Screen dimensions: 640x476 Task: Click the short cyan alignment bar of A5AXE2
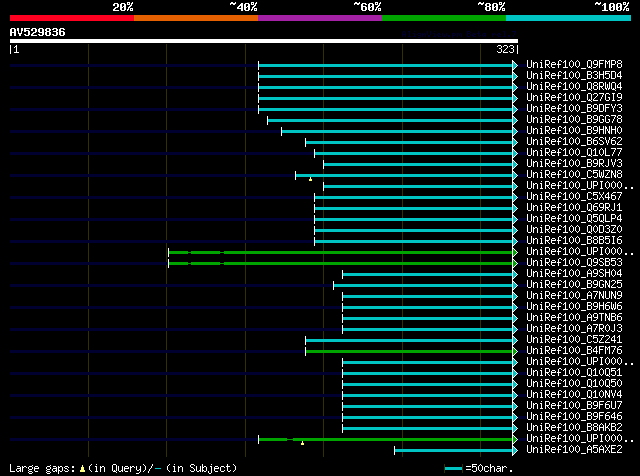(454, 451)
